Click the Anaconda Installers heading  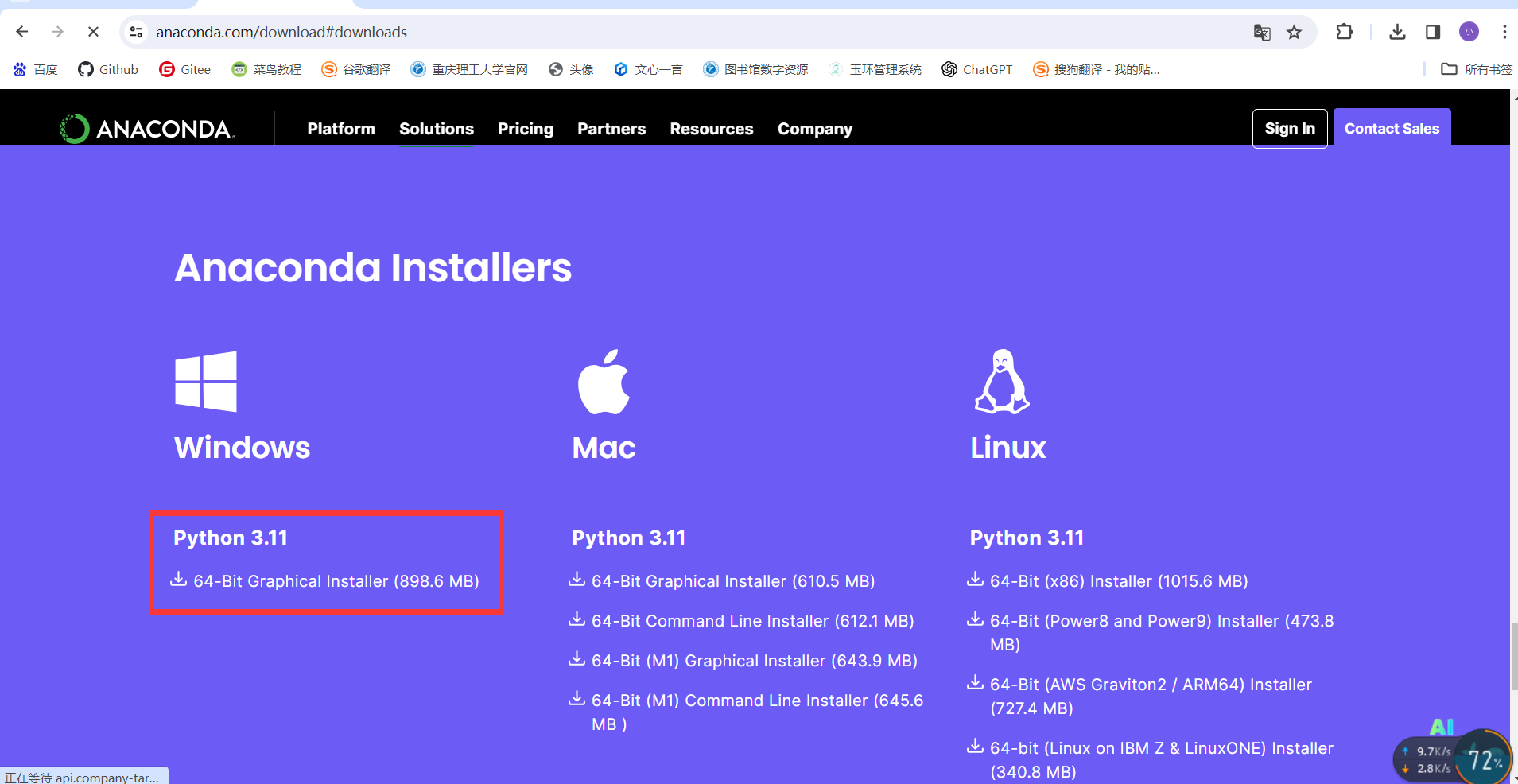click(x=373, y=268)
